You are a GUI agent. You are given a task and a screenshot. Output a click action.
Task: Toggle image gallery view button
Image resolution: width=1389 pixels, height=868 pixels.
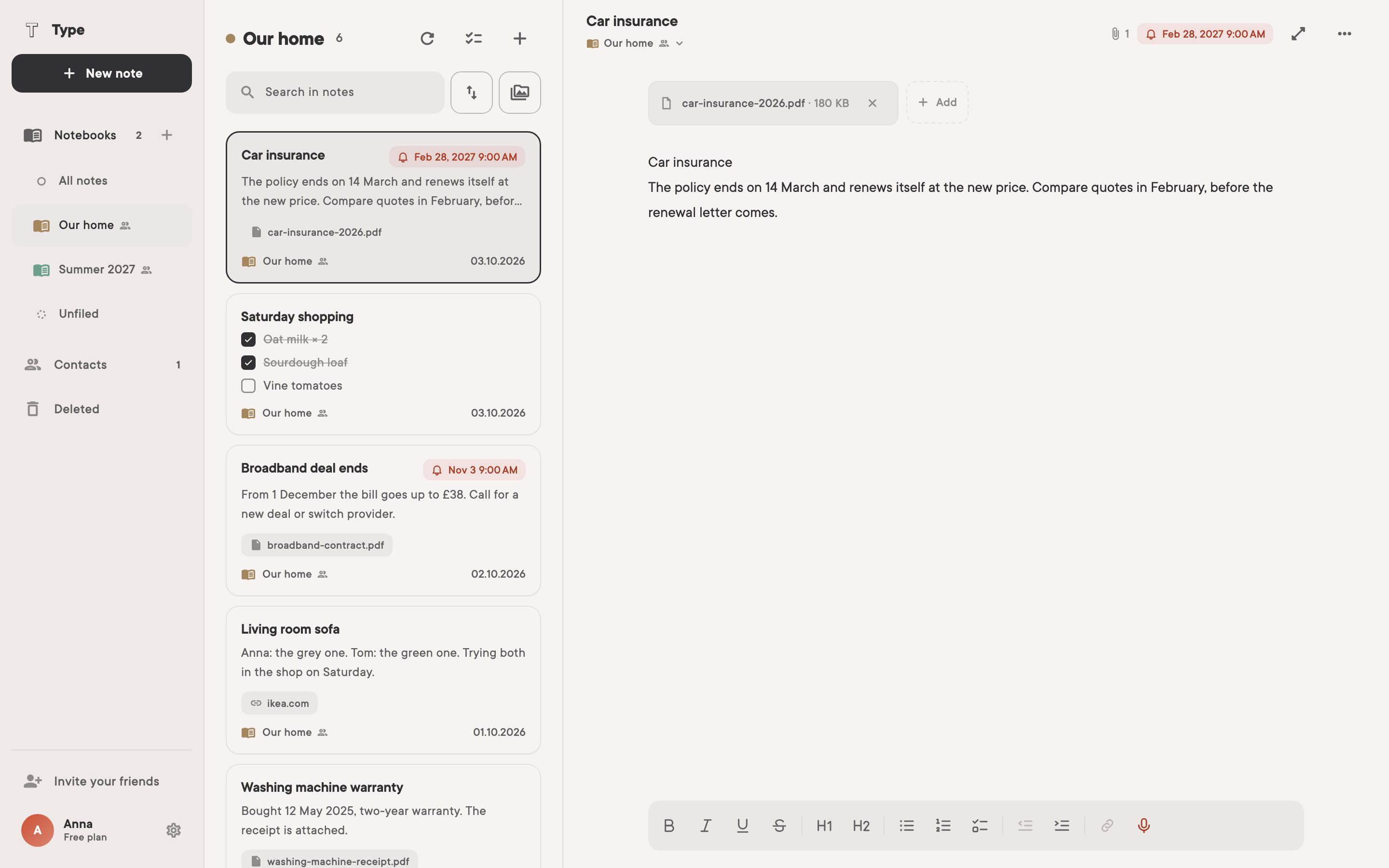point(519,93)
